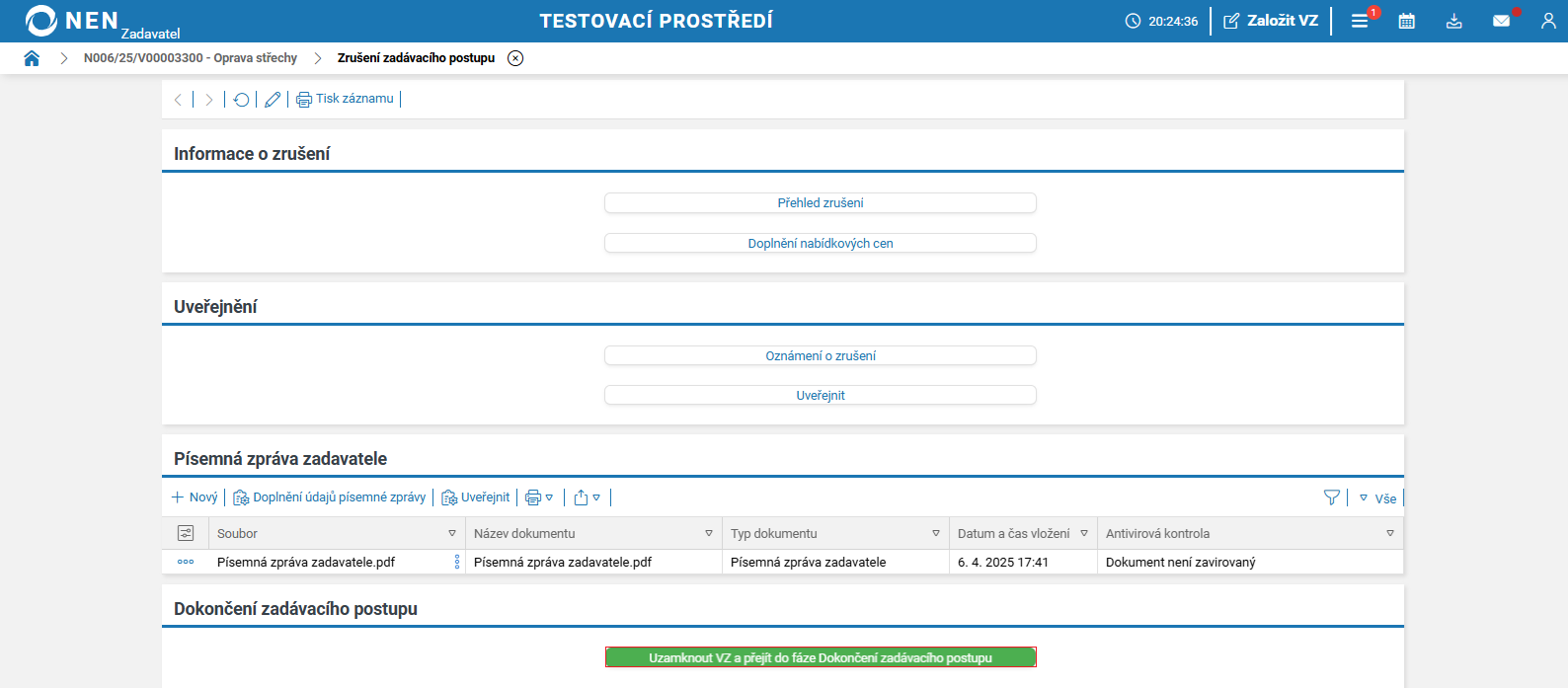The width and height of the screenshot is (1568, 688).
Task: Open Datum a čas vložení column dropdown
Action: 1084,533
